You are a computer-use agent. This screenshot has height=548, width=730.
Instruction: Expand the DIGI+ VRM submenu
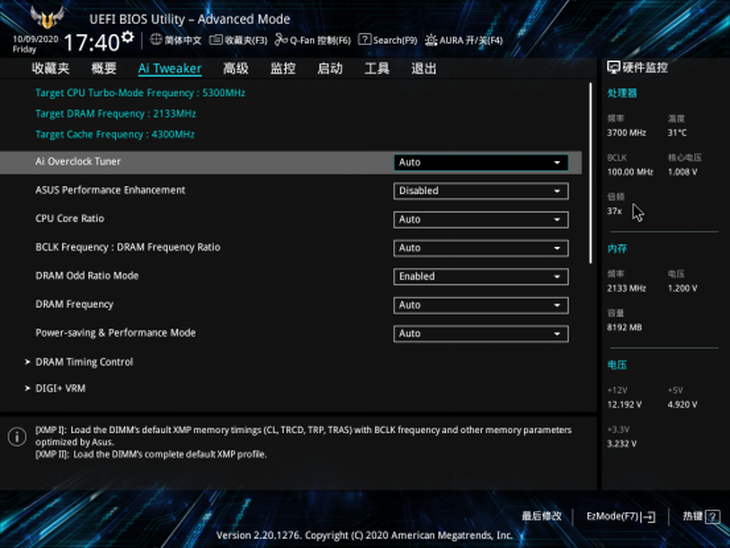pos(60,388)
